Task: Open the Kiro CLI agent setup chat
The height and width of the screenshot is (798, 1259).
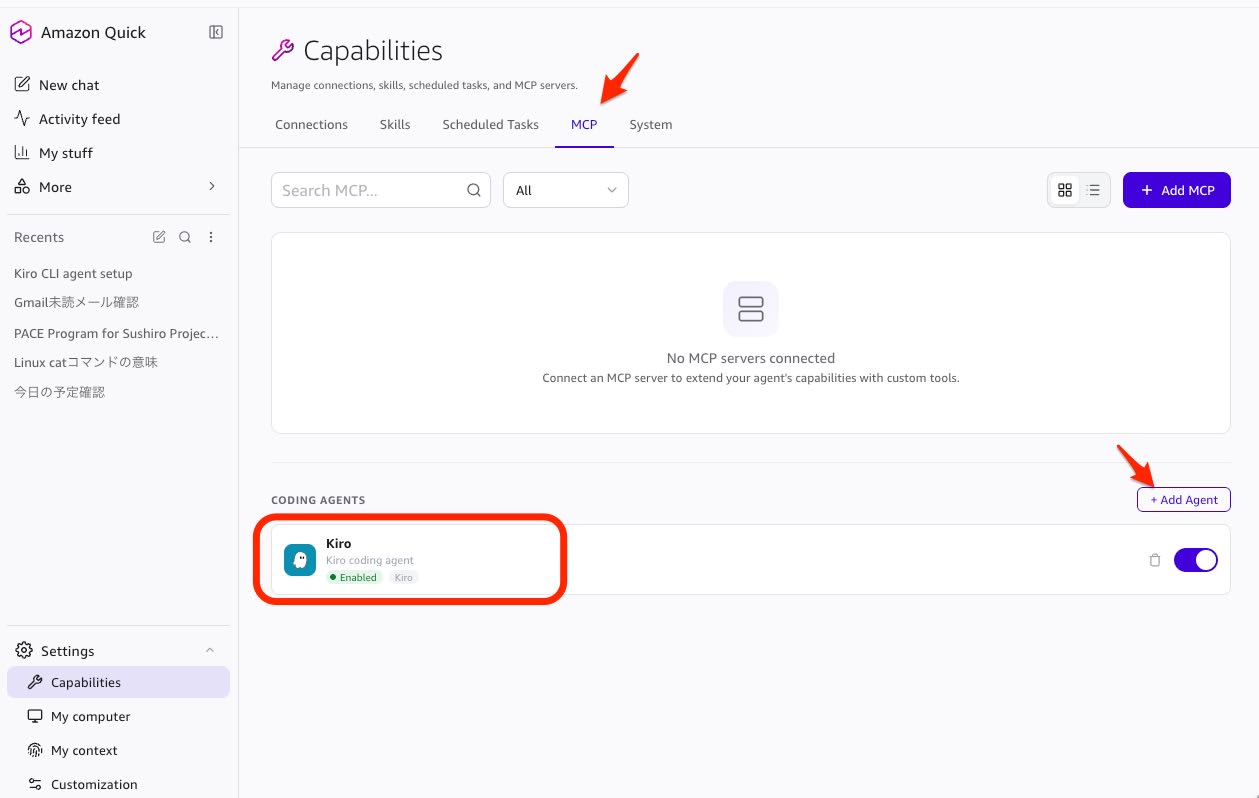Action: pos(73,273)
